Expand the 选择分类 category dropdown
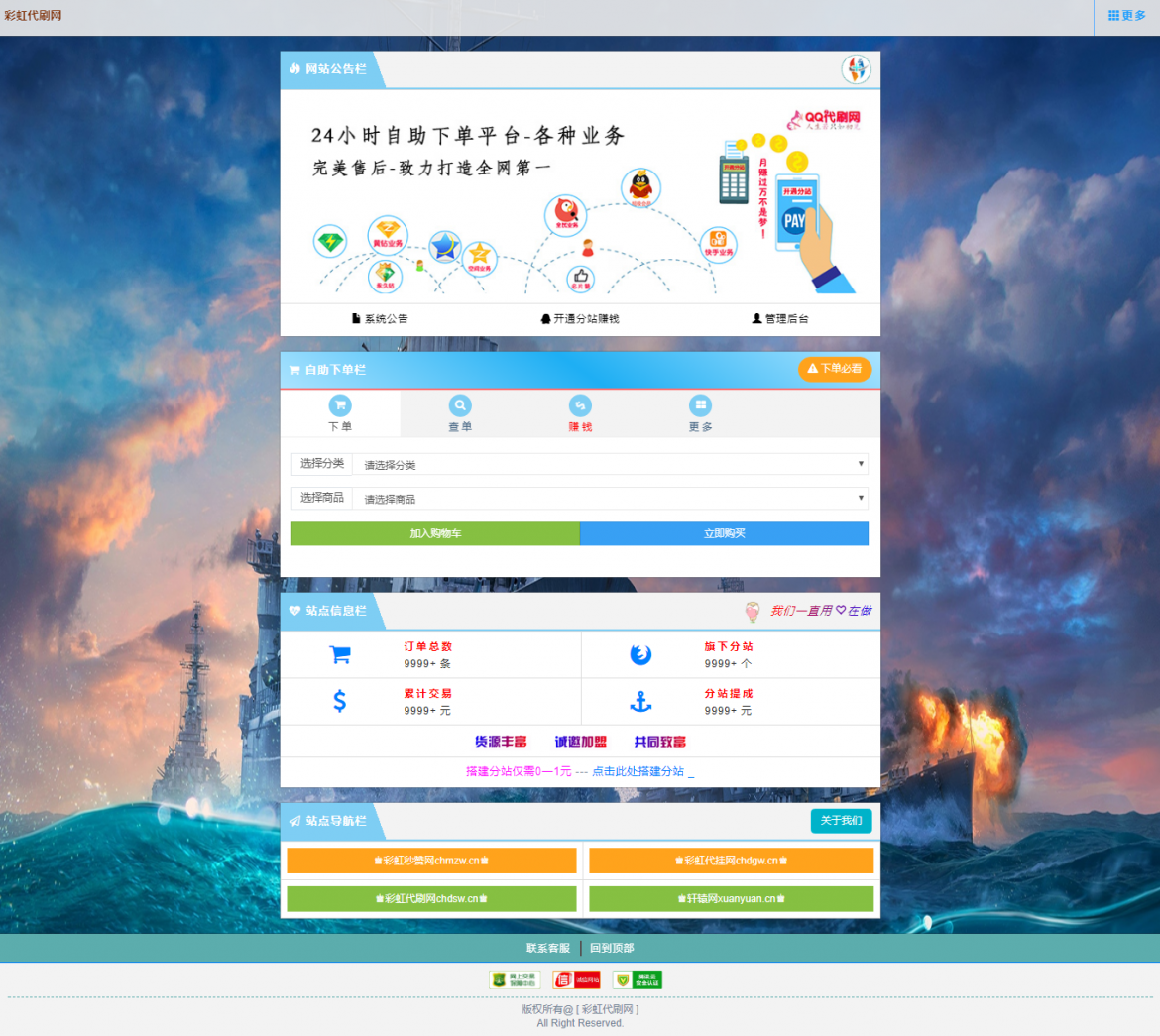1160x1036 pixels. coord(609,464)
